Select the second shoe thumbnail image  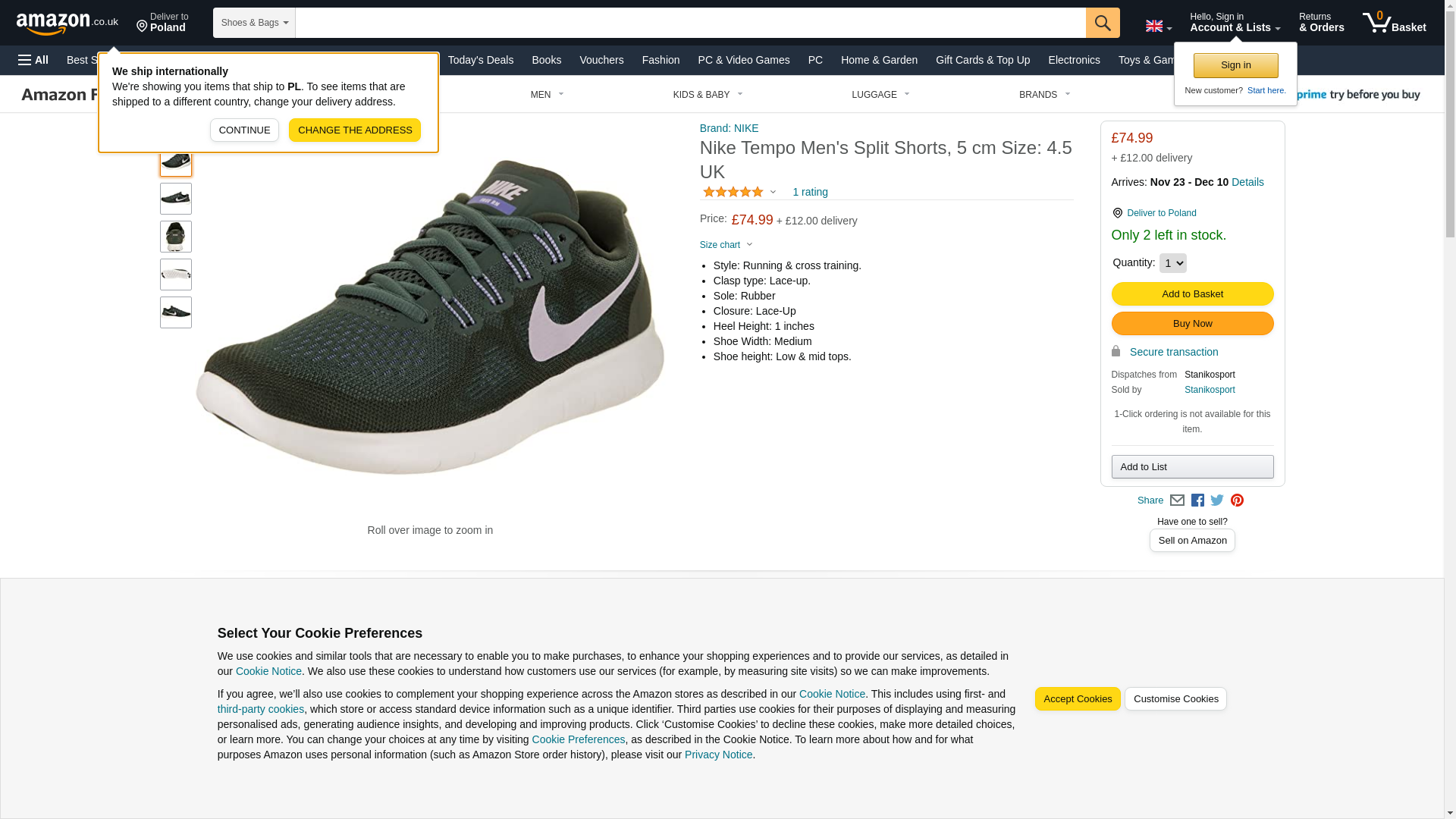pos(176,199)
